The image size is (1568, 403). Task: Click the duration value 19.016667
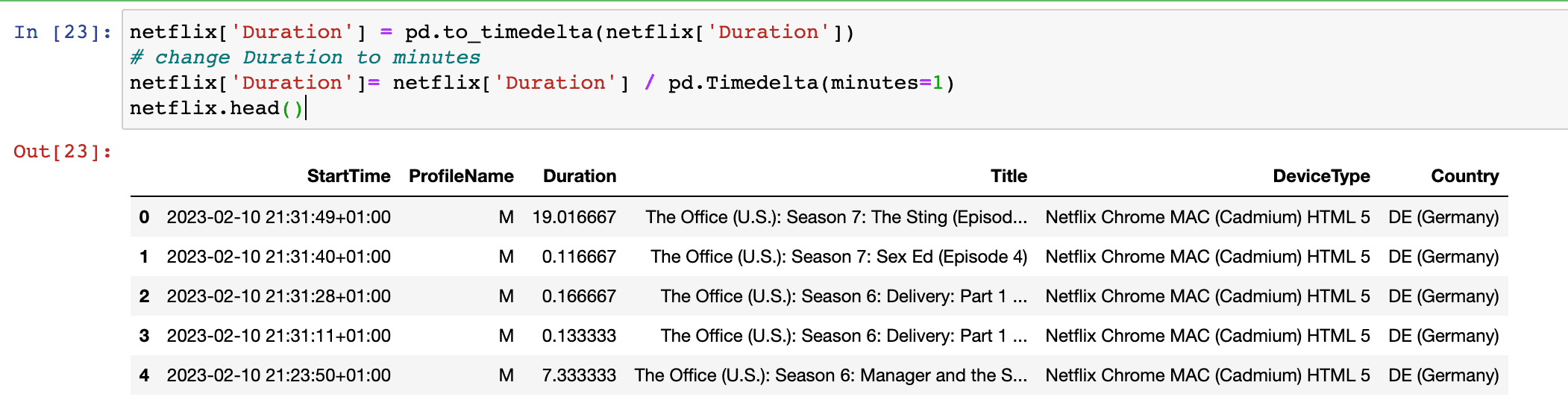(574, 217)
